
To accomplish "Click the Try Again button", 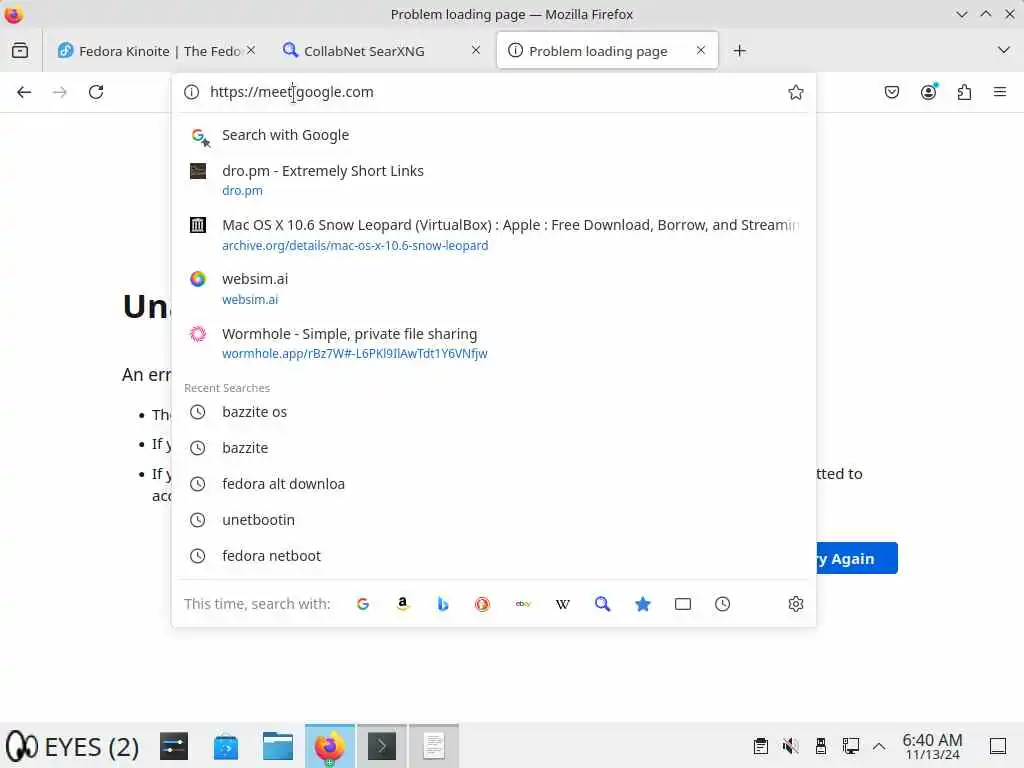I will [x=856, y=558].
